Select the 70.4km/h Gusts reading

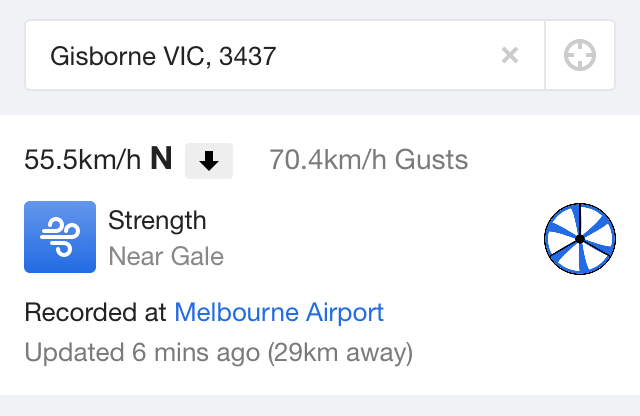pyautogui.click(x=369, y=159)
